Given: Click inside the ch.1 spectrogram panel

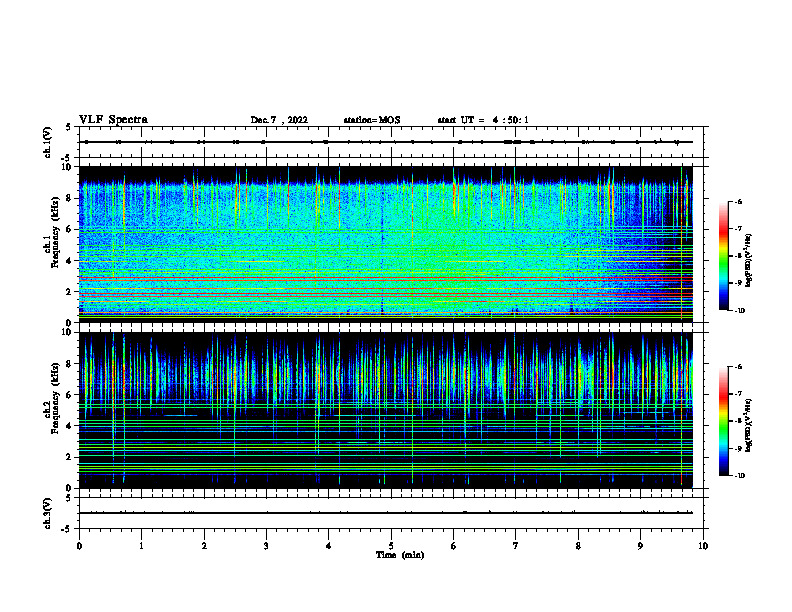Looking at the screenshot, I should 386,244.
